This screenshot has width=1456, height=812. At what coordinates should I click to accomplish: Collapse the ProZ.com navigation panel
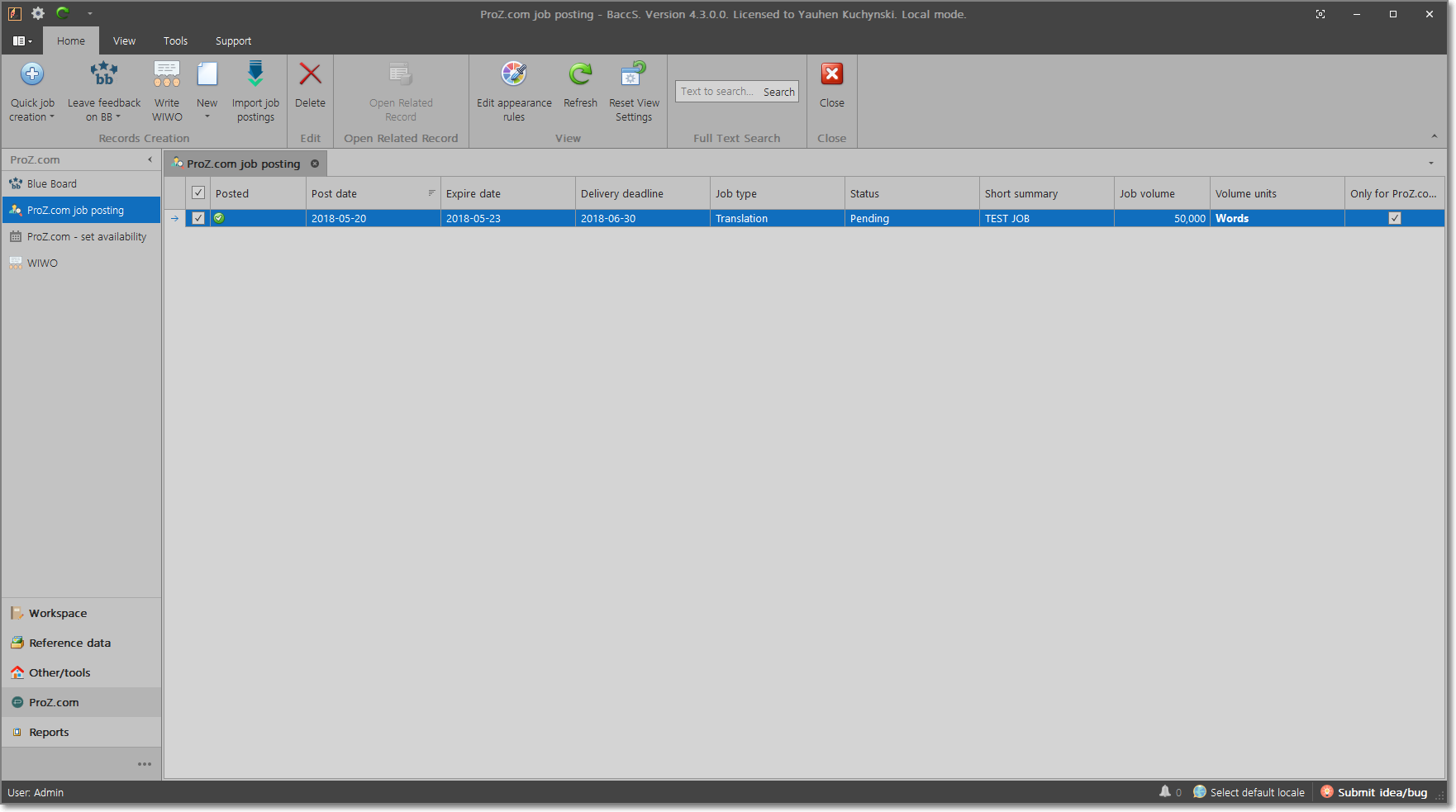(150, 159)
